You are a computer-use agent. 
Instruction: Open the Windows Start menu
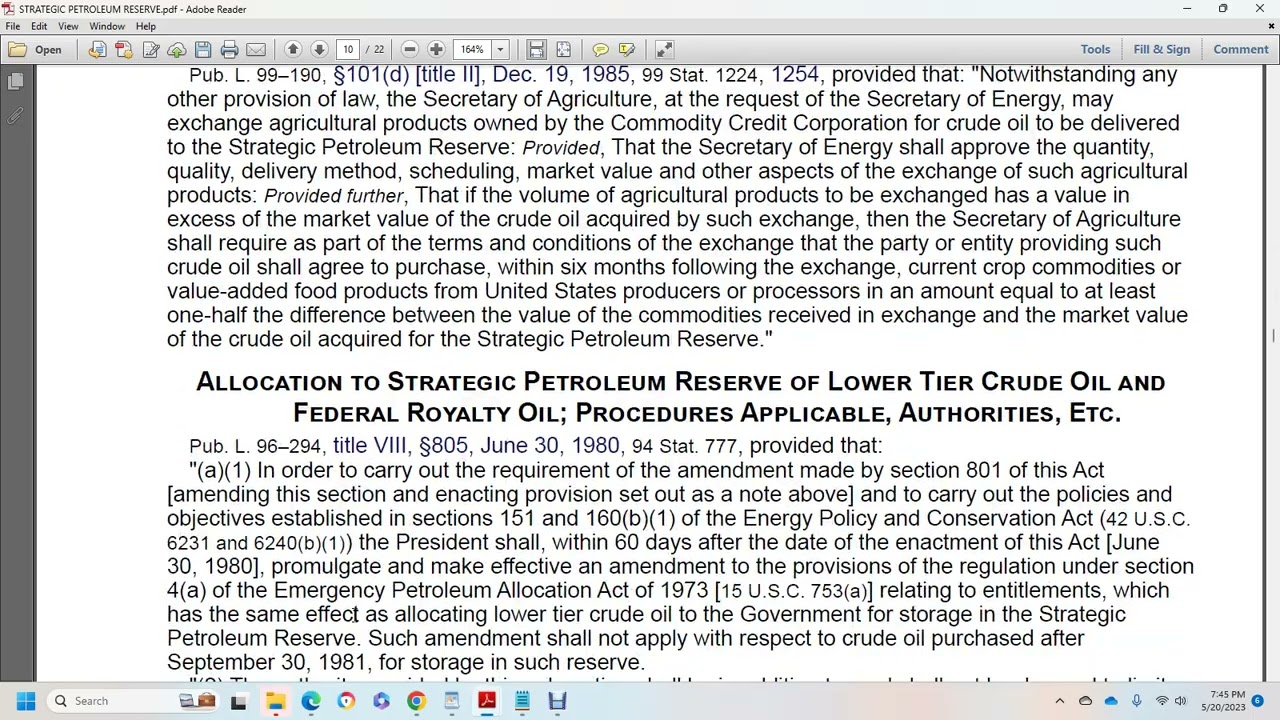(x=26, y=701)
